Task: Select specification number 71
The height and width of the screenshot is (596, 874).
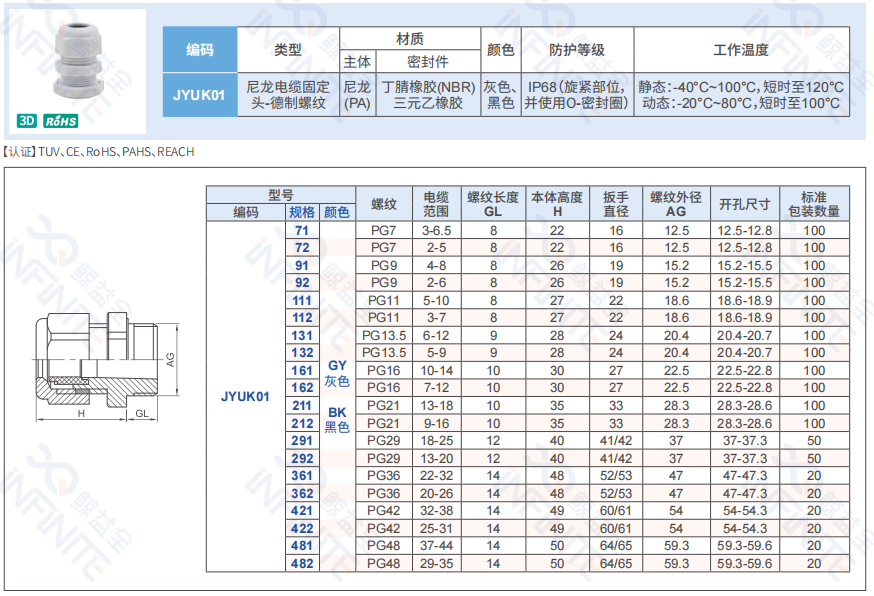Action: (302, 230)
